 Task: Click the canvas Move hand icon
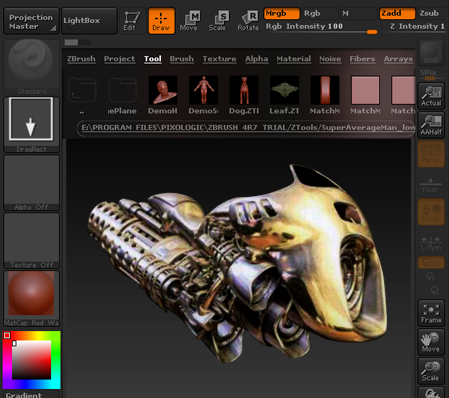click(x=431, y=342)
